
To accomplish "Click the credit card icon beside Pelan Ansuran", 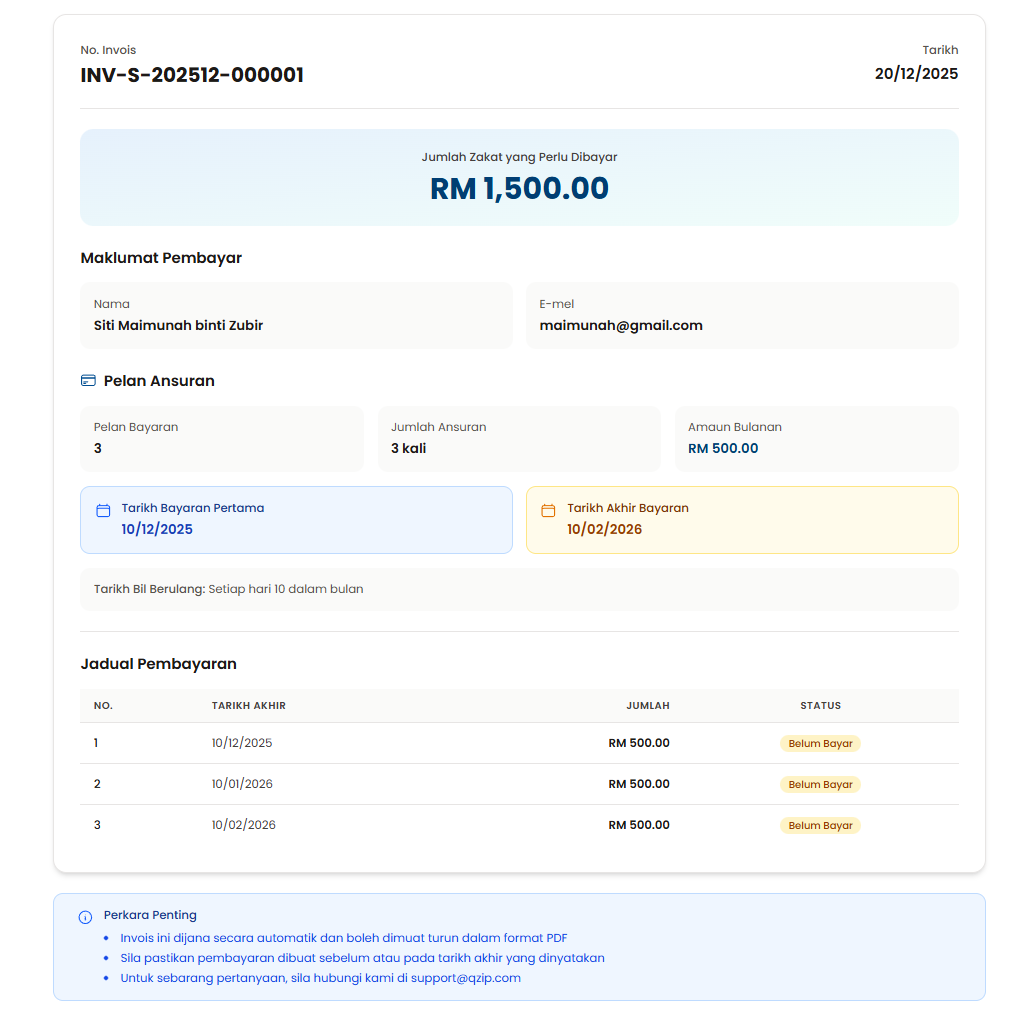I will [88, 381].
